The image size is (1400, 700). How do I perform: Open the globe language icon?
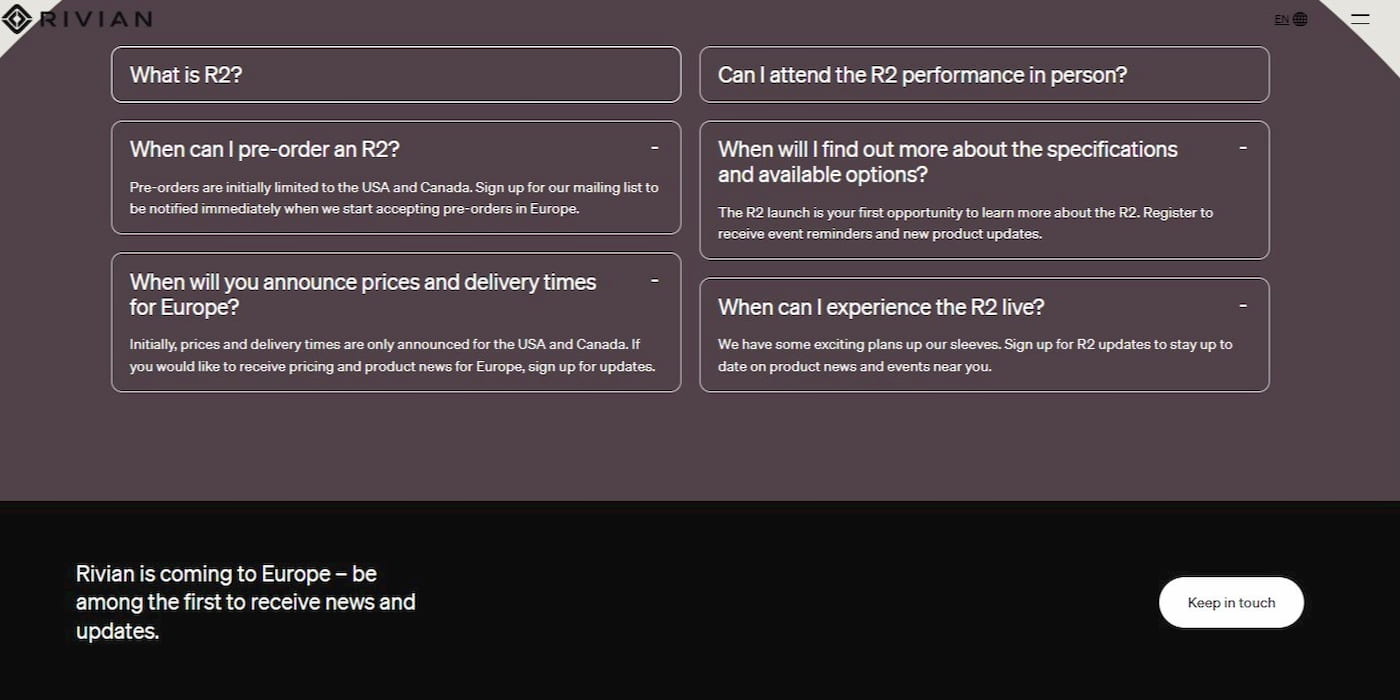pos(1298,18)
